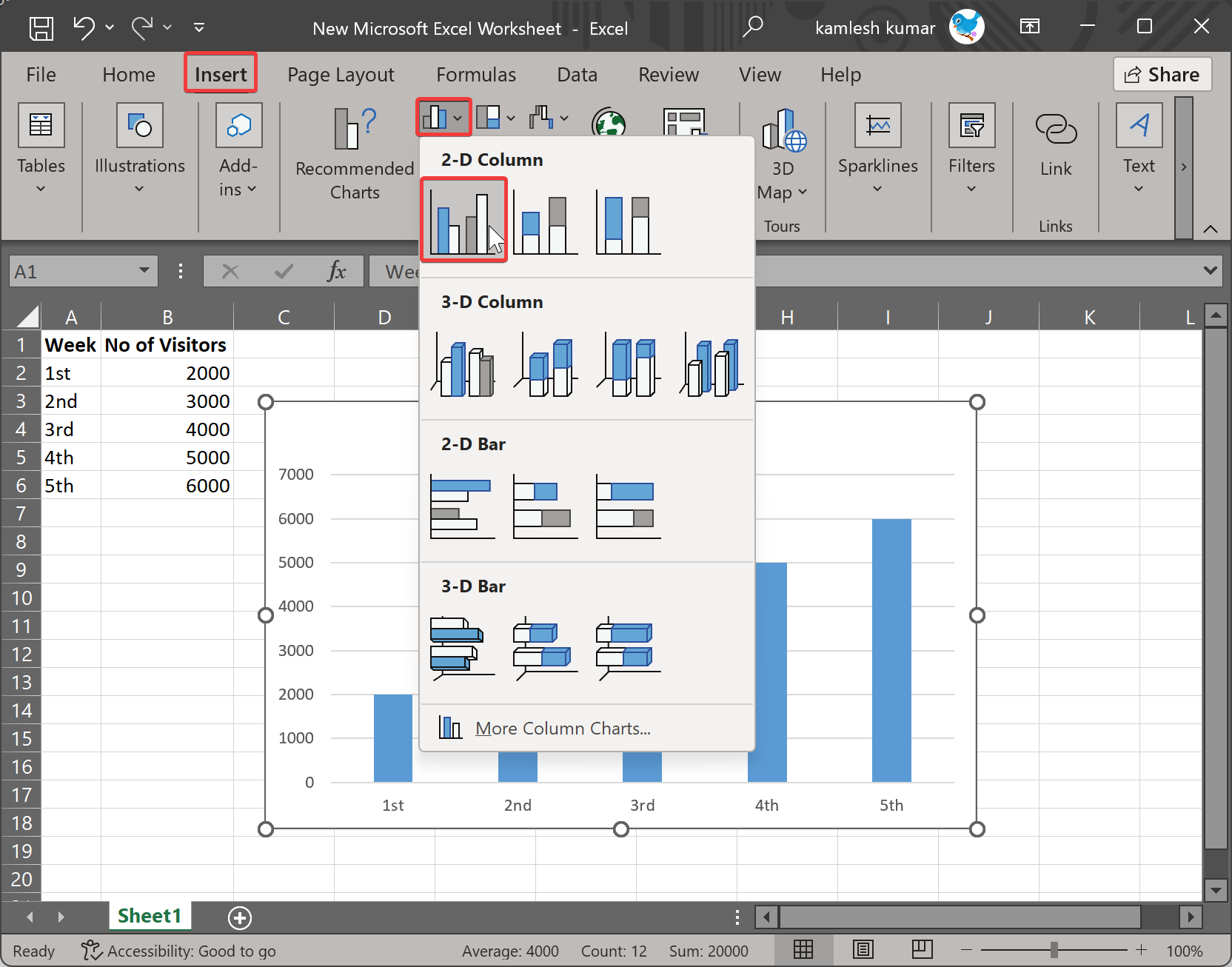Switch to the Home tab
The height and width of the screenshot is (967, 1232).
pyautogui.click(x=129, y=75)
